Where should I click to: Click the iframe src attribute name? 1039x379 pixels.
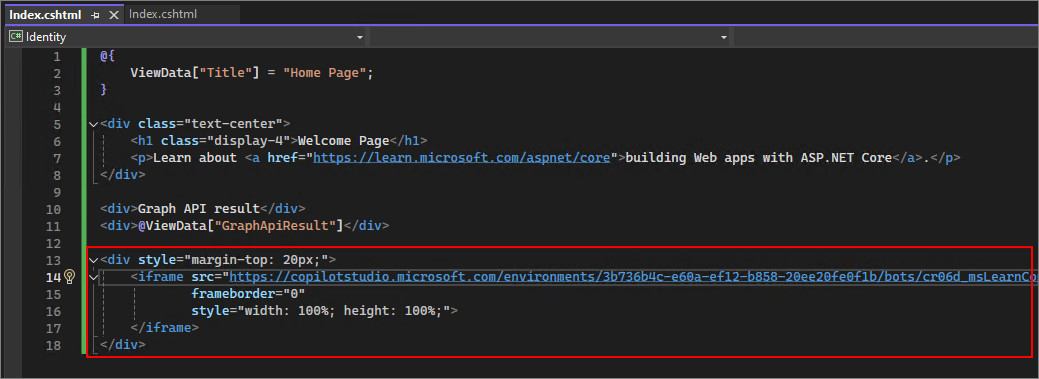tap(203, 277)
